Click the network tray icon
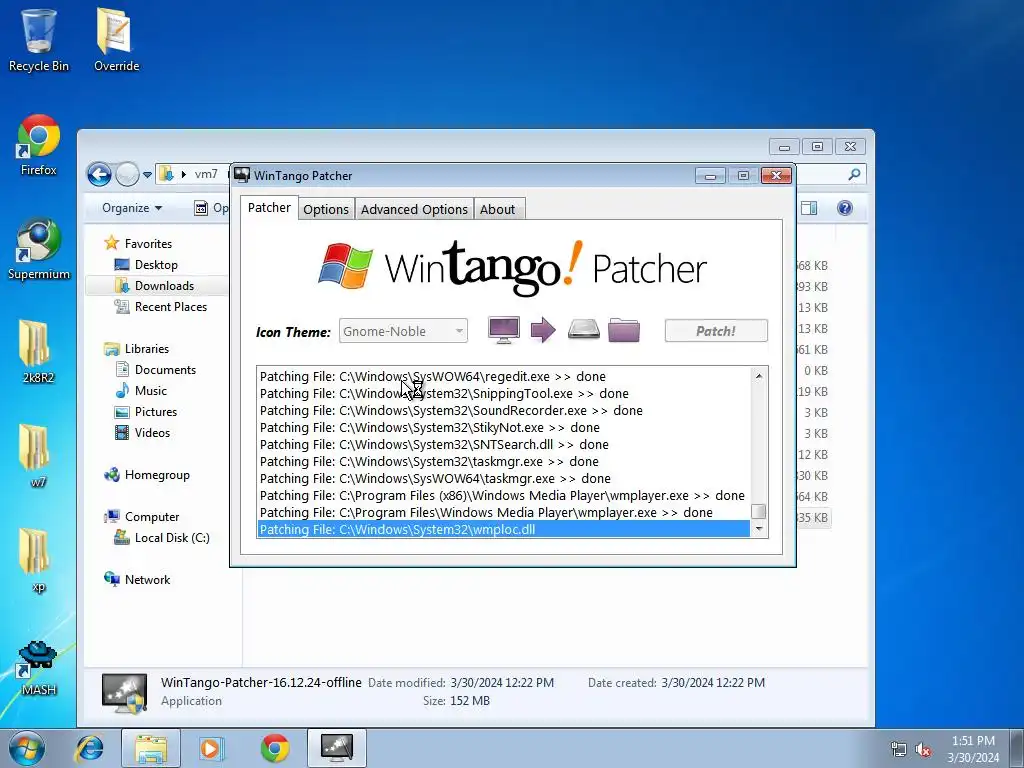The width and height of the screenshot is (1024, 768). pyautogui.click(x=899, y=749)
